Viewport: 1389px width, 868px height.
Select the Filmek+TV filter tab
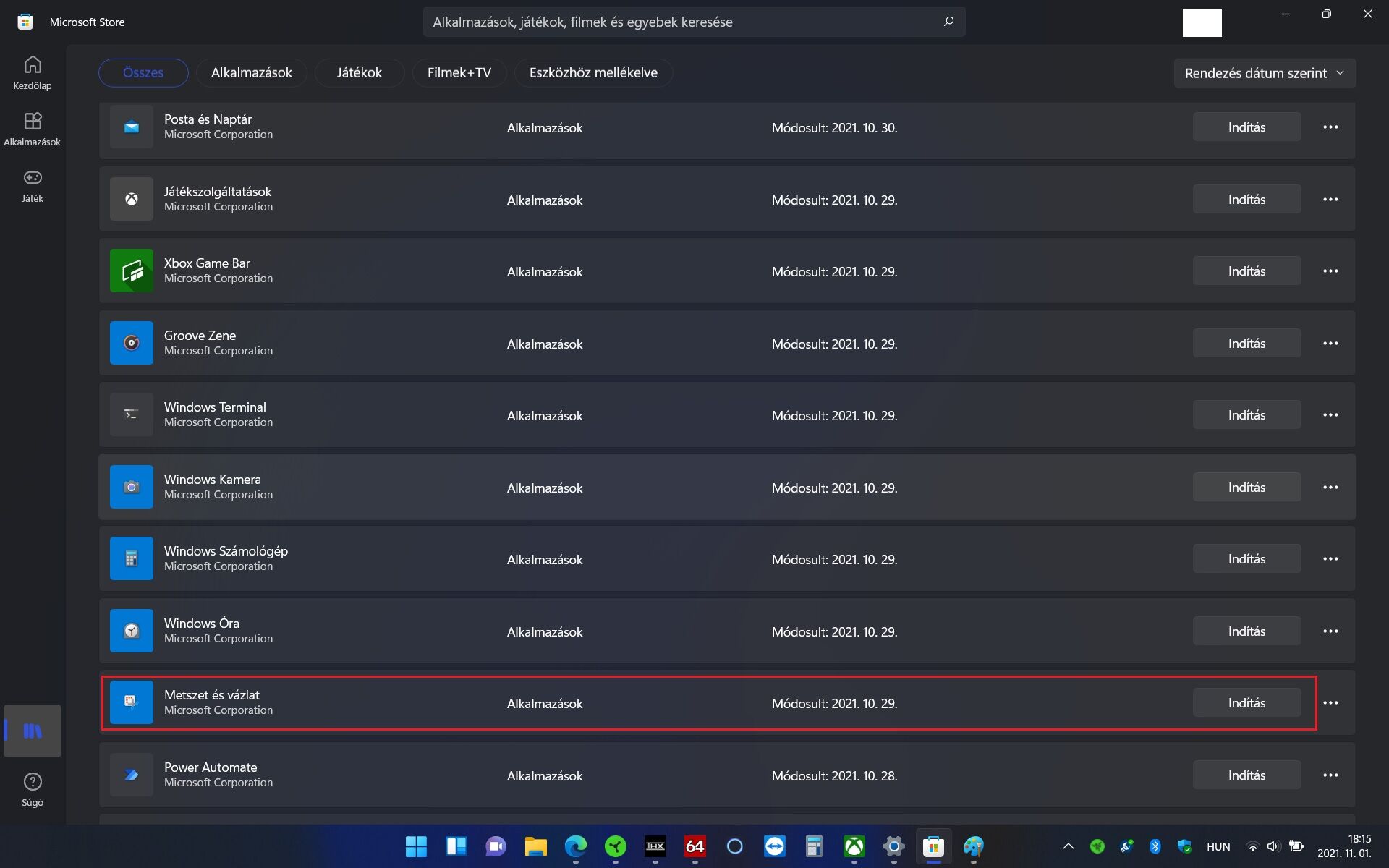pos(459,72)
